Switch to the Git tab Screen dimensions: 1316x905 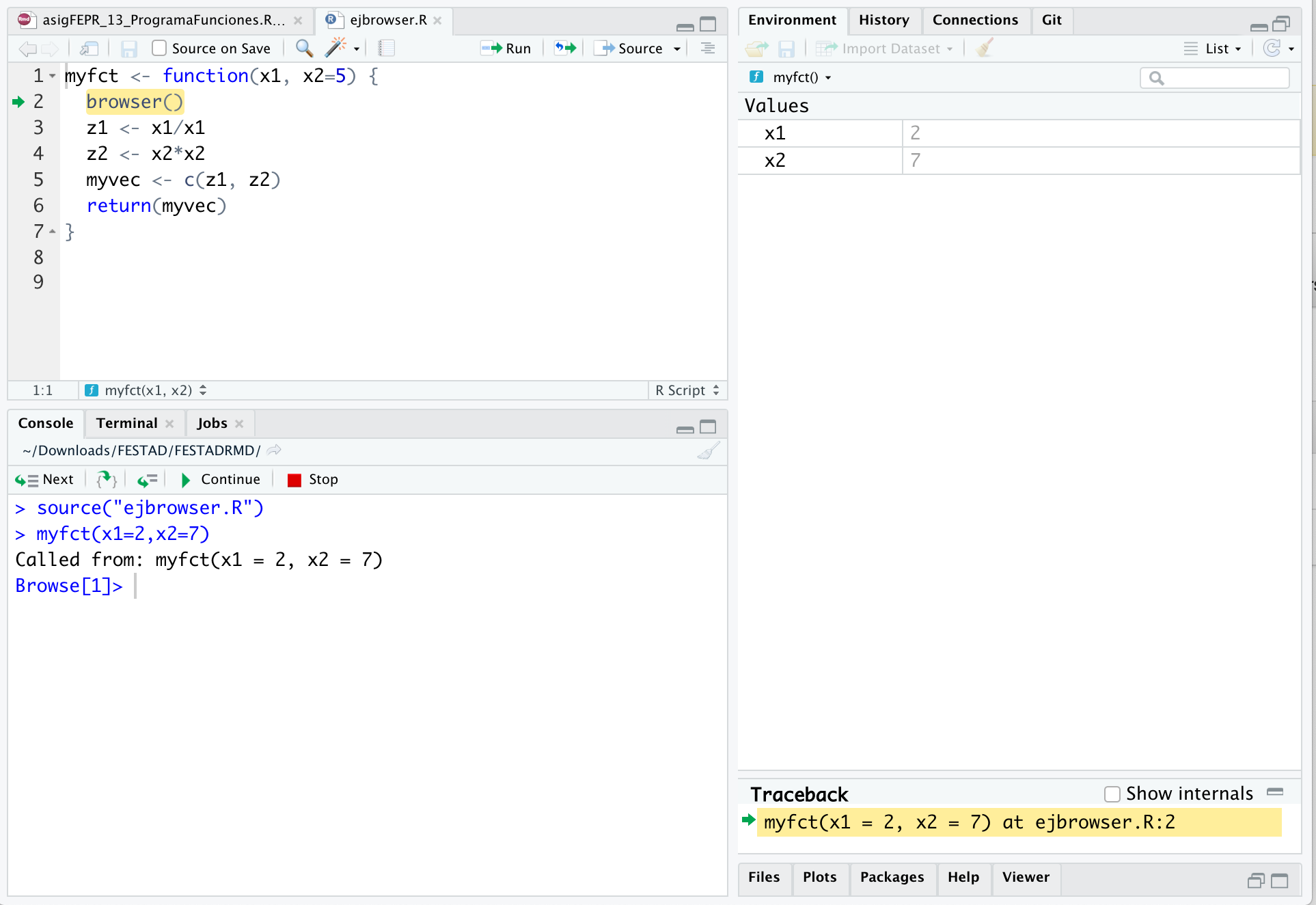pyautogui.click(x=1052, y=20)
